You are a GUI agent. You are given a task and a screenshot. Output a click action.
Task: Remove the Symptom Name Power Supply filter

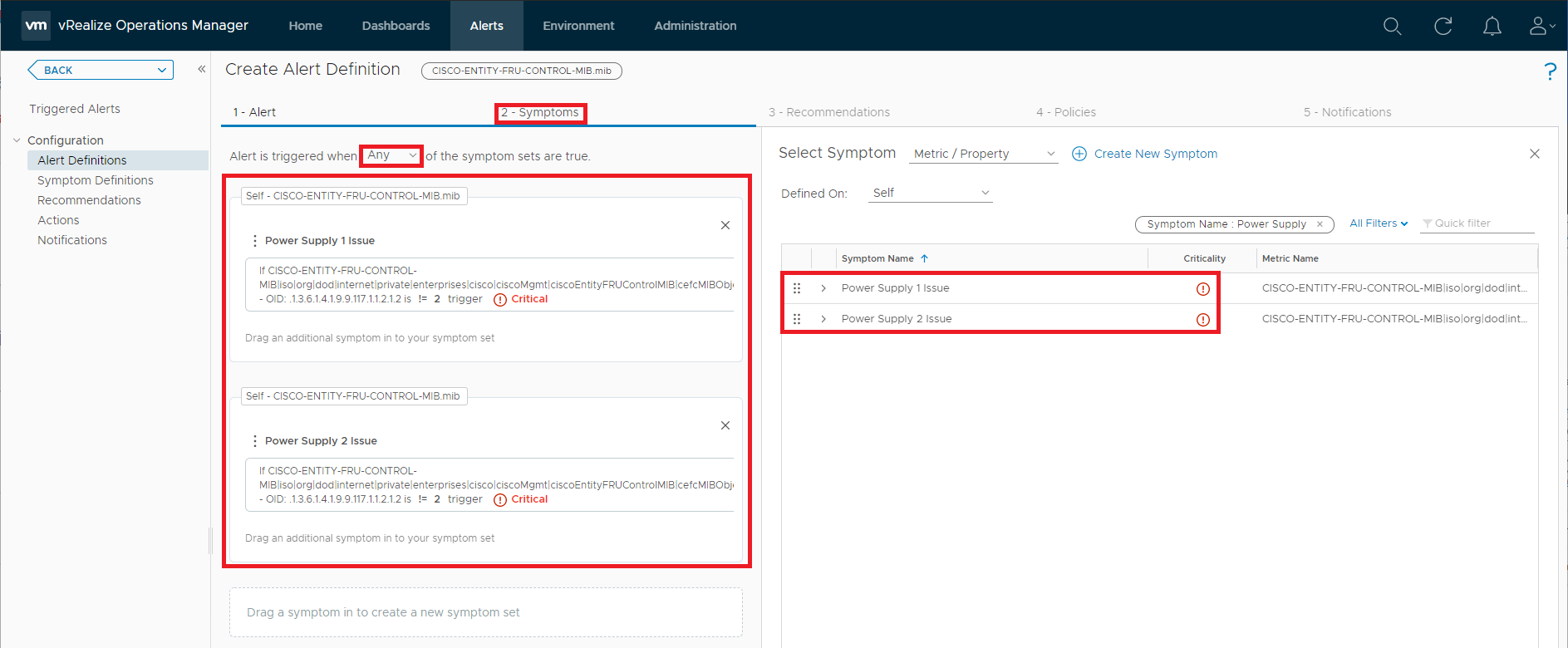click(1320, 224)
